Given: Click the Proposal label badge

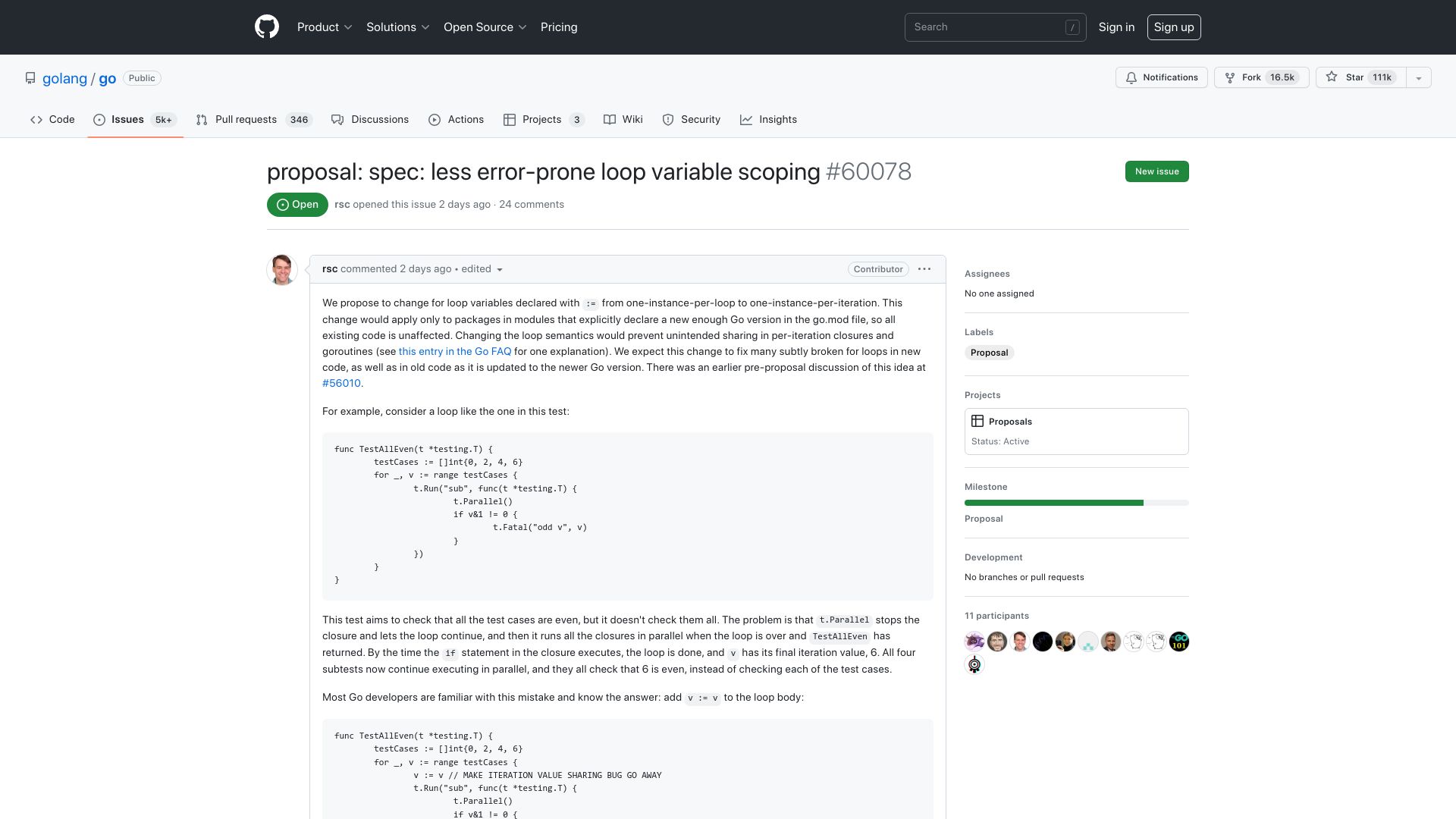Looking at the screenshot, I should (989, 353).
